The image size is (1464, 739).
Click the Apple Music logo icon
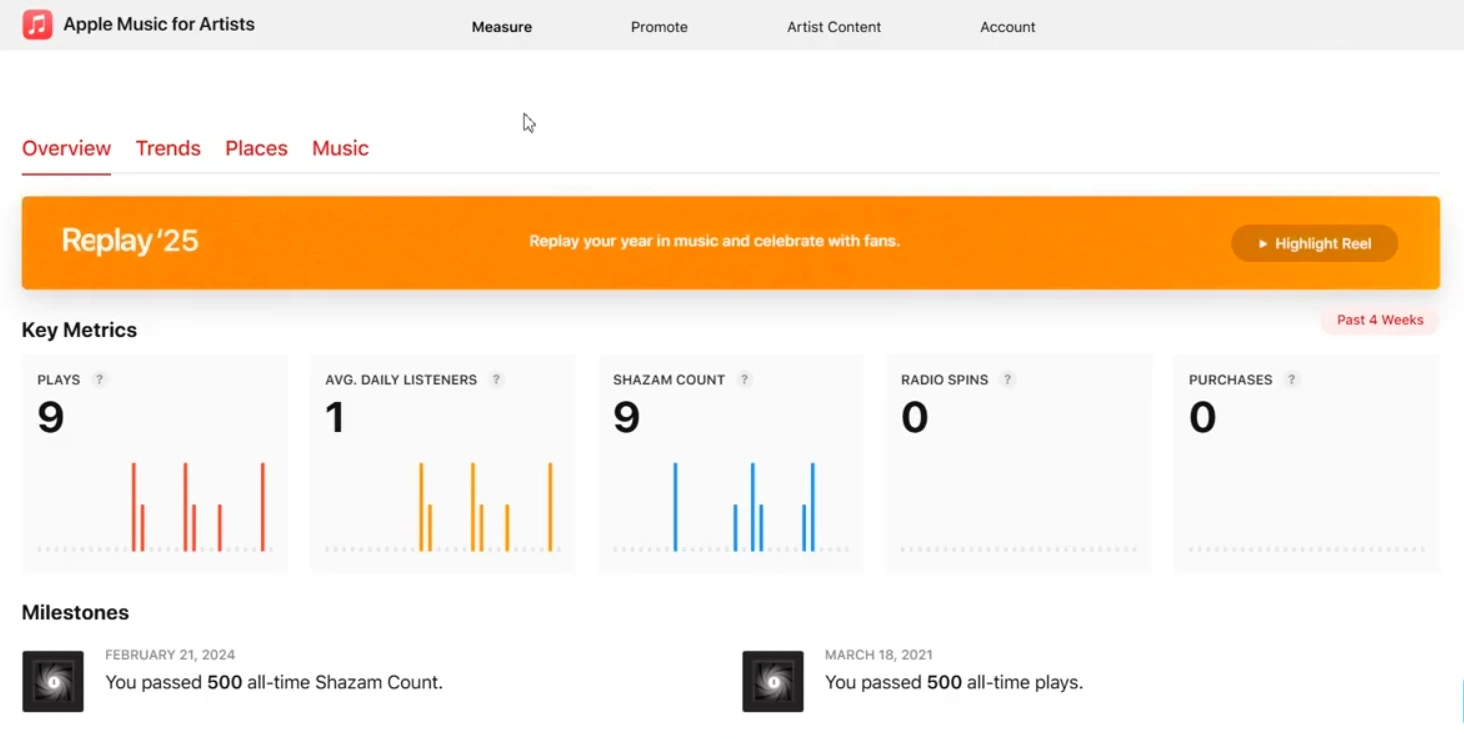37,24
